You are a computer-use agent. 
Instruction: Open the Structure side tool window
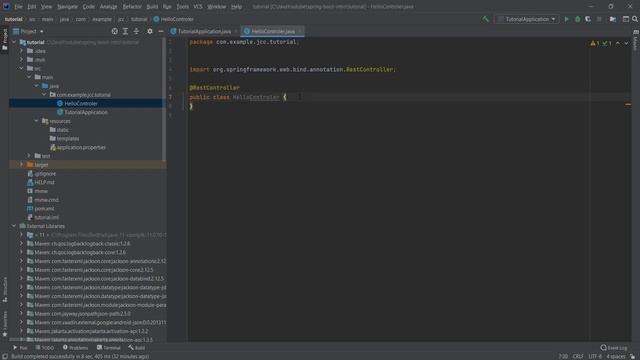(x=5, y=289)
